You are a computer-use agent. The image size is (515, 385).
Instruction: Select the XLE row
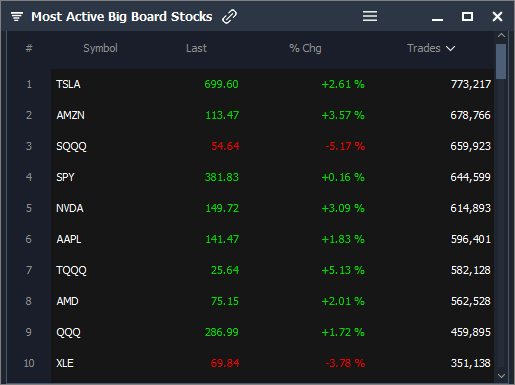coord(272,363)
